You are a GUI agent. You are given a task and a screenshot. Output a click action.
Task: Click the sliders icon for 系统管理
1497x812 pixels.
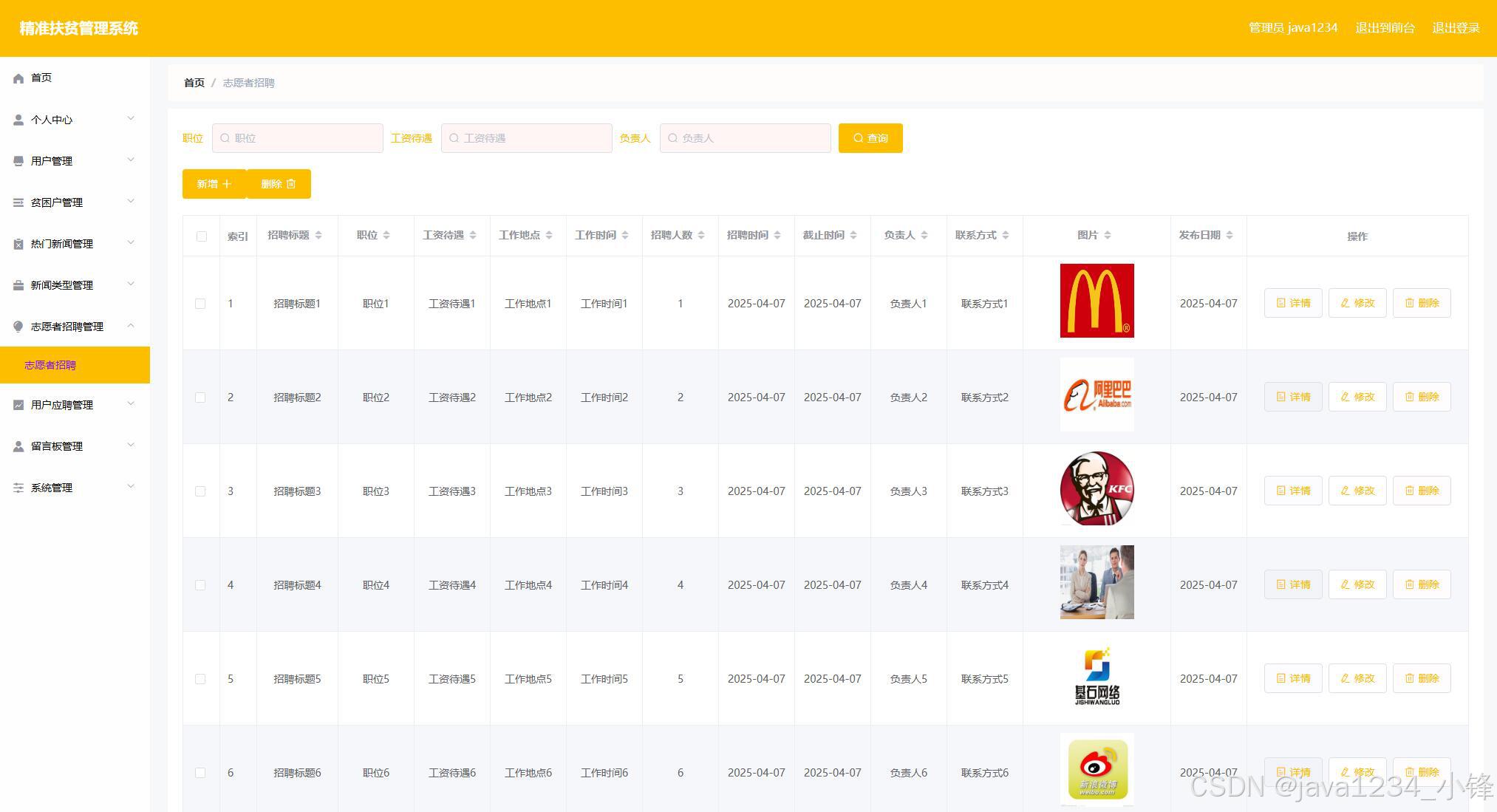(x=18, y=488)
